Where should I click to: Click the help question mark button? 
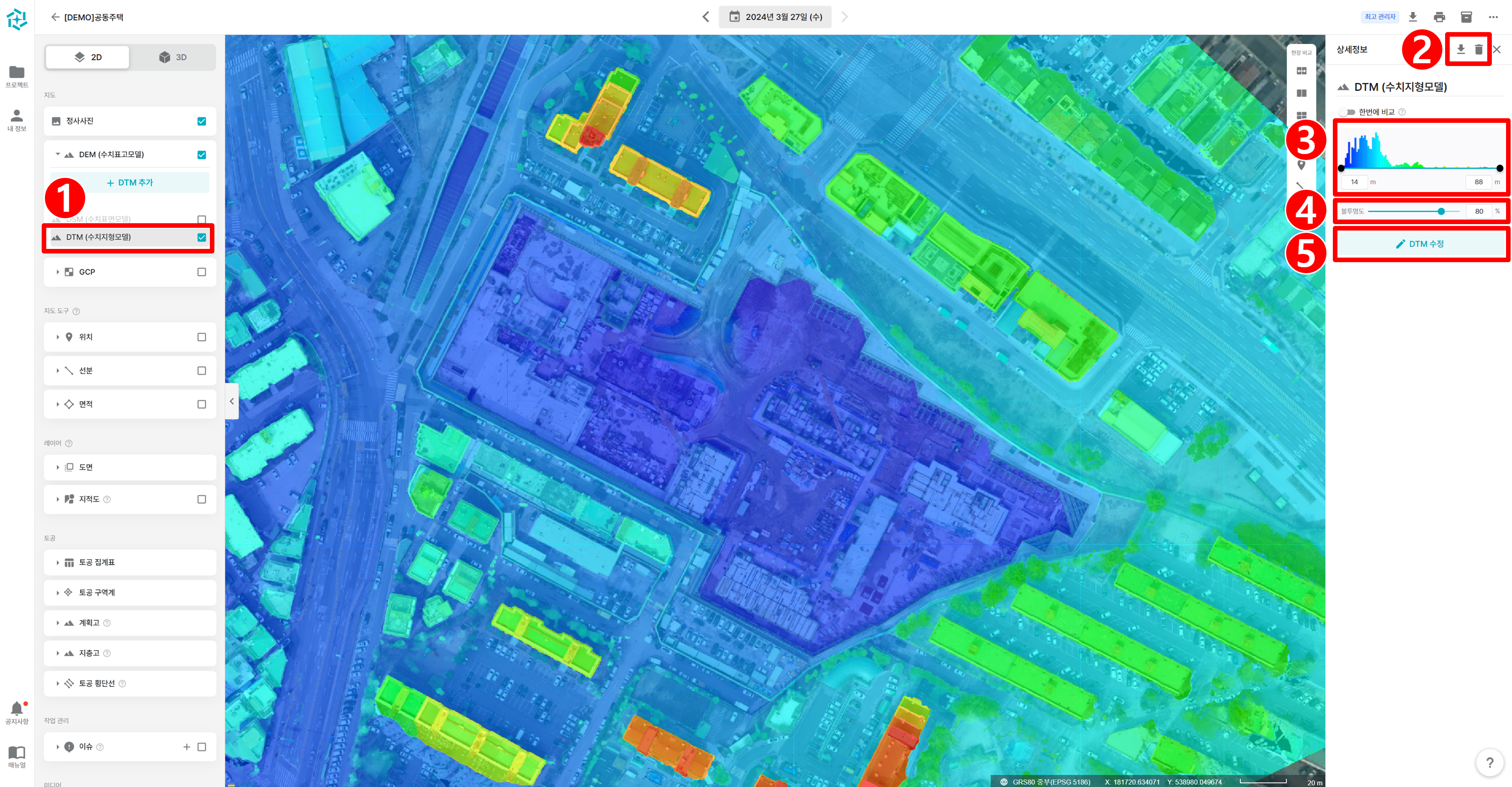1489,762
